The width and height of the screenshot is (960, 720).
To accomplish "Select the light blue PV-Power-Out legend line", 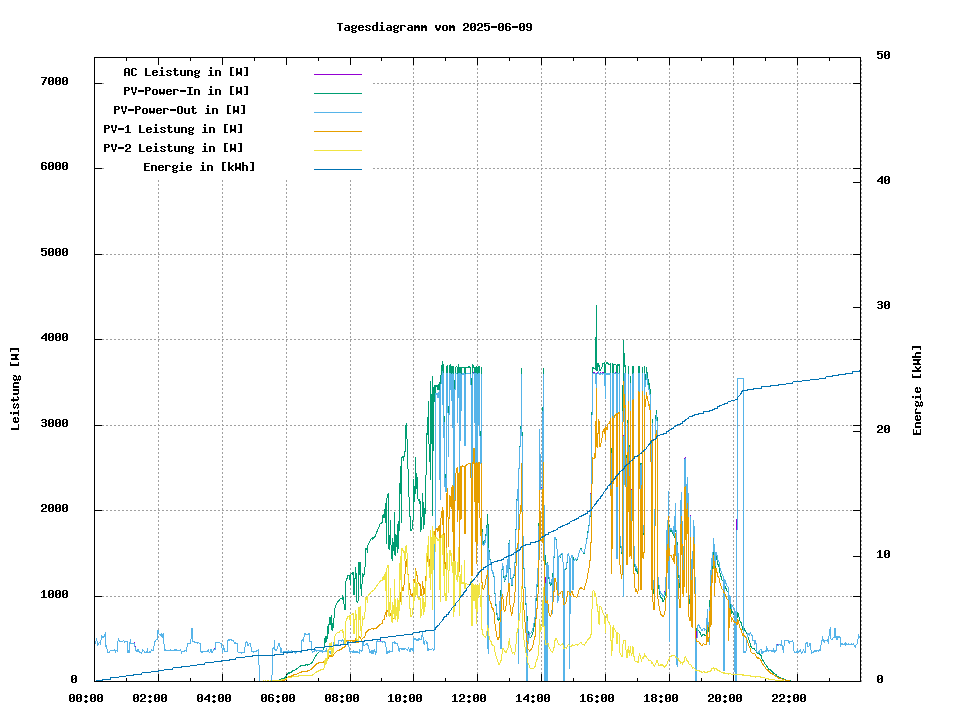I will pos(337,112).
